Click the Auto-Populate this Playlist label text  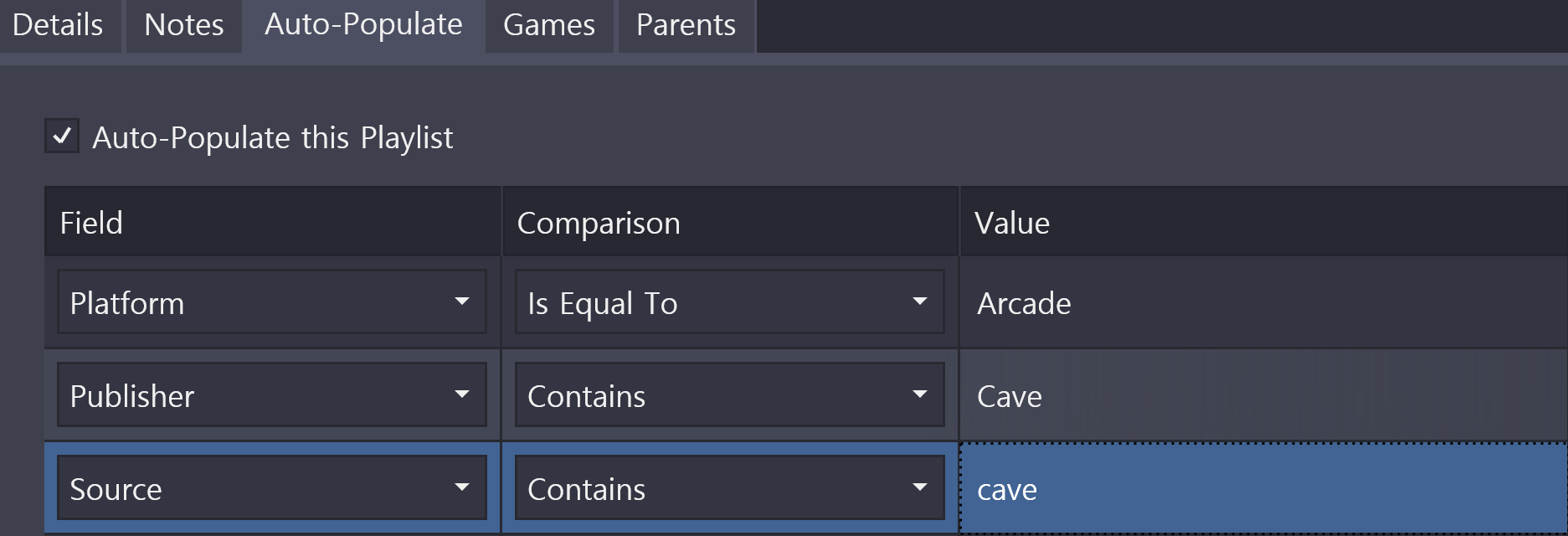click(272, 137)
